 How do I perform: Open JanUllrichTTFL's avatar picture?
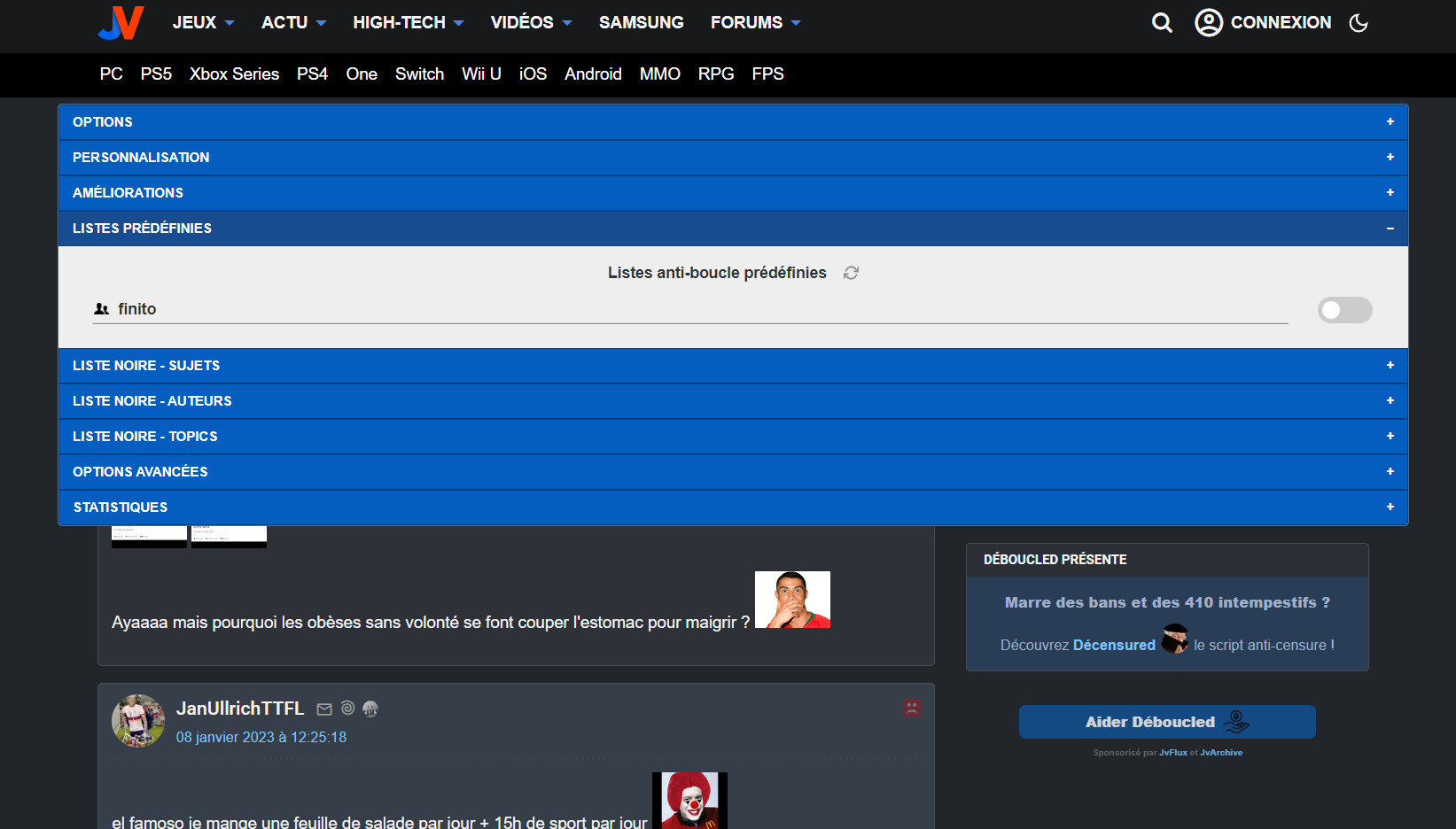138,721
